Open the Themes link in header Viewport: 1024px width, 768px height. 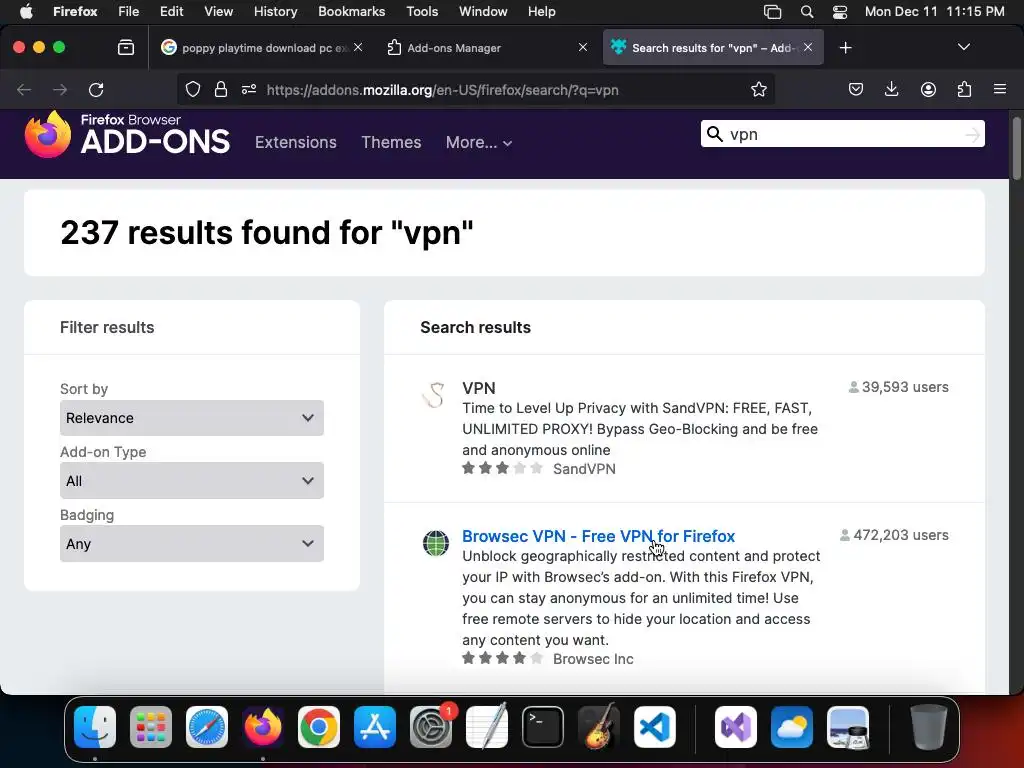(x=391, y=142)
